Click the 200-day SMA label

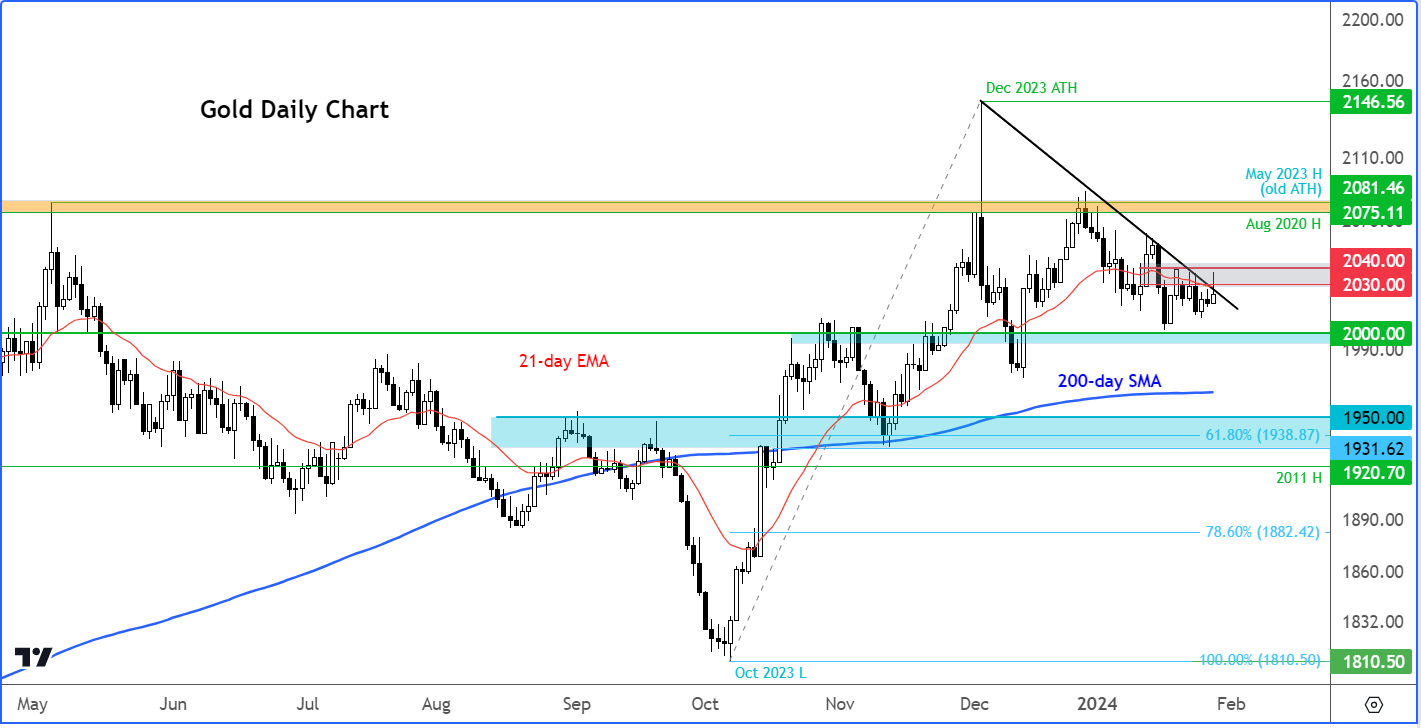tap(1109, 381)
